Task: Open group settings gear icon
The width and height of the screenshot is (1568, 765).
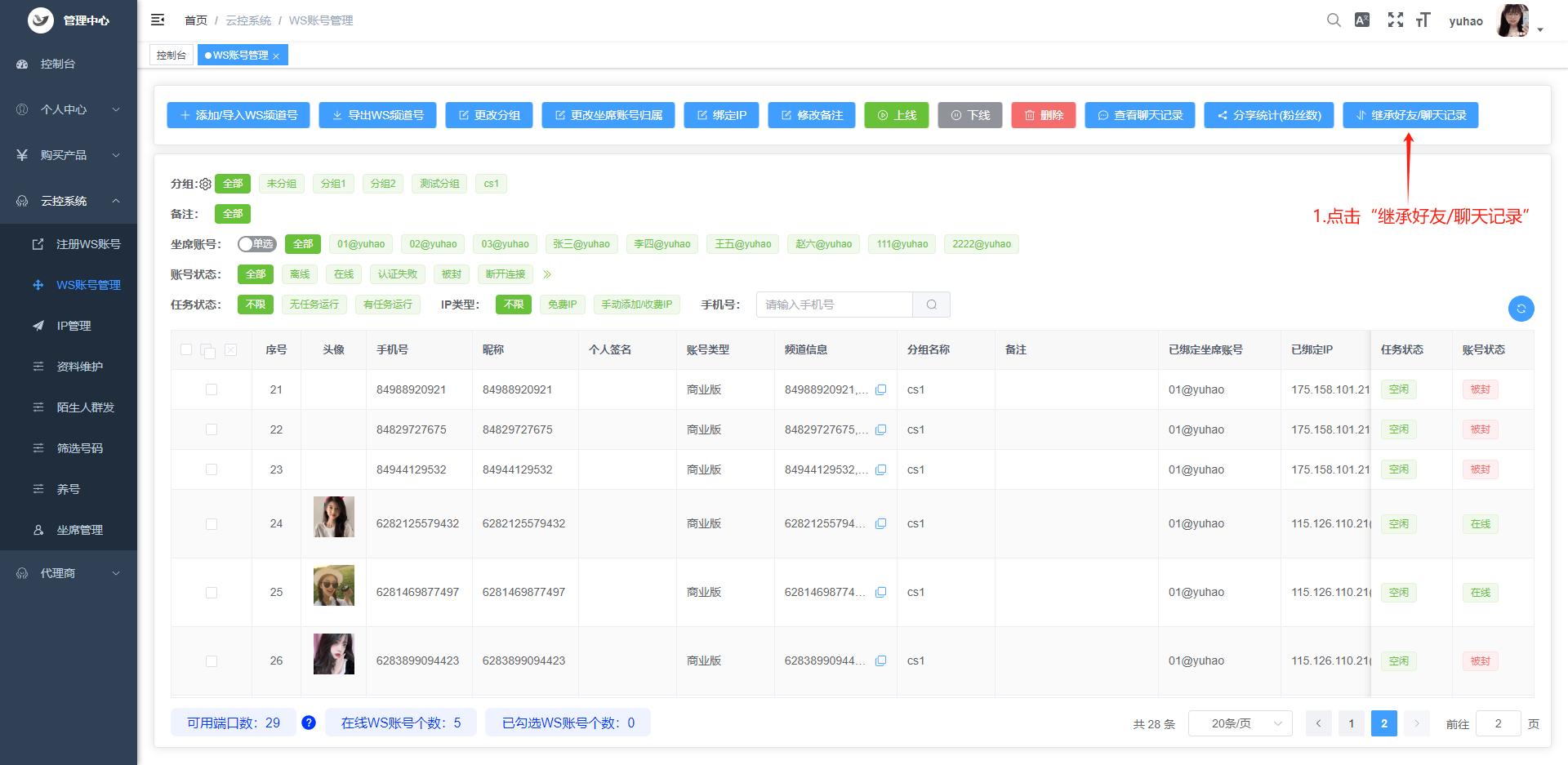Action: pos(205,185)
